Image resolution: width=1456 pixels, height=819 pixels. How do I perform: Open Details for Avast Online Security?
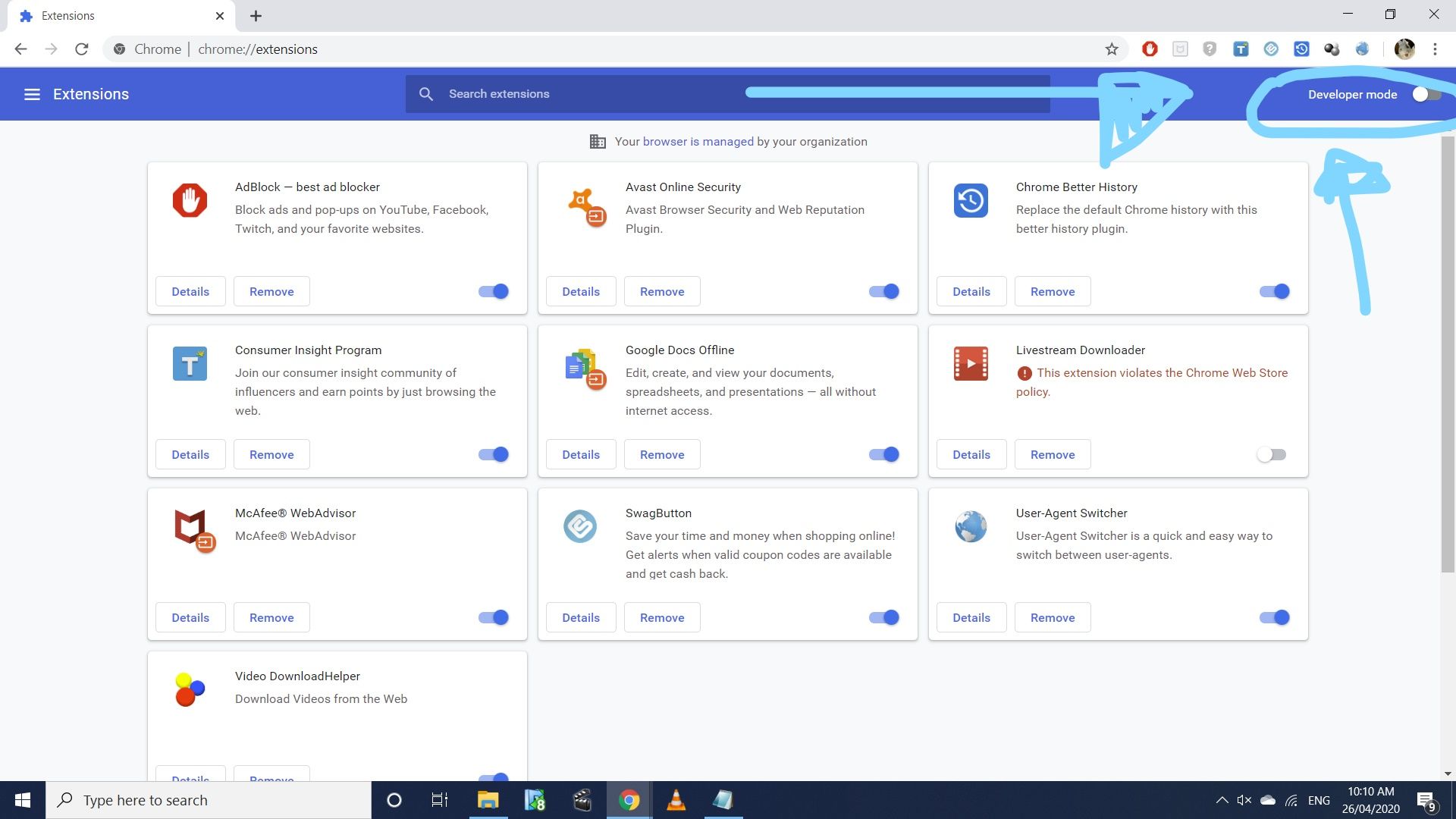tap(581, 291)
